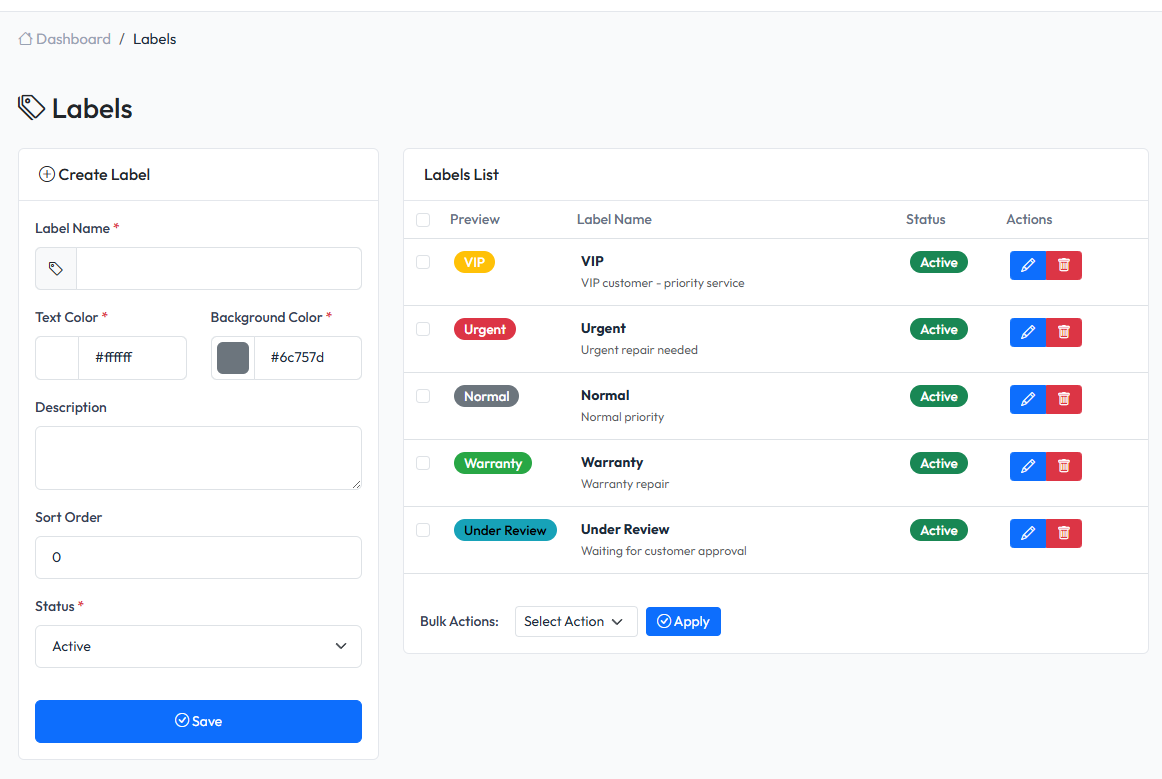This screenshot has width=1162, height=779.
Task: Click the tag icon beside Label Name field
Action: [55, 268]
